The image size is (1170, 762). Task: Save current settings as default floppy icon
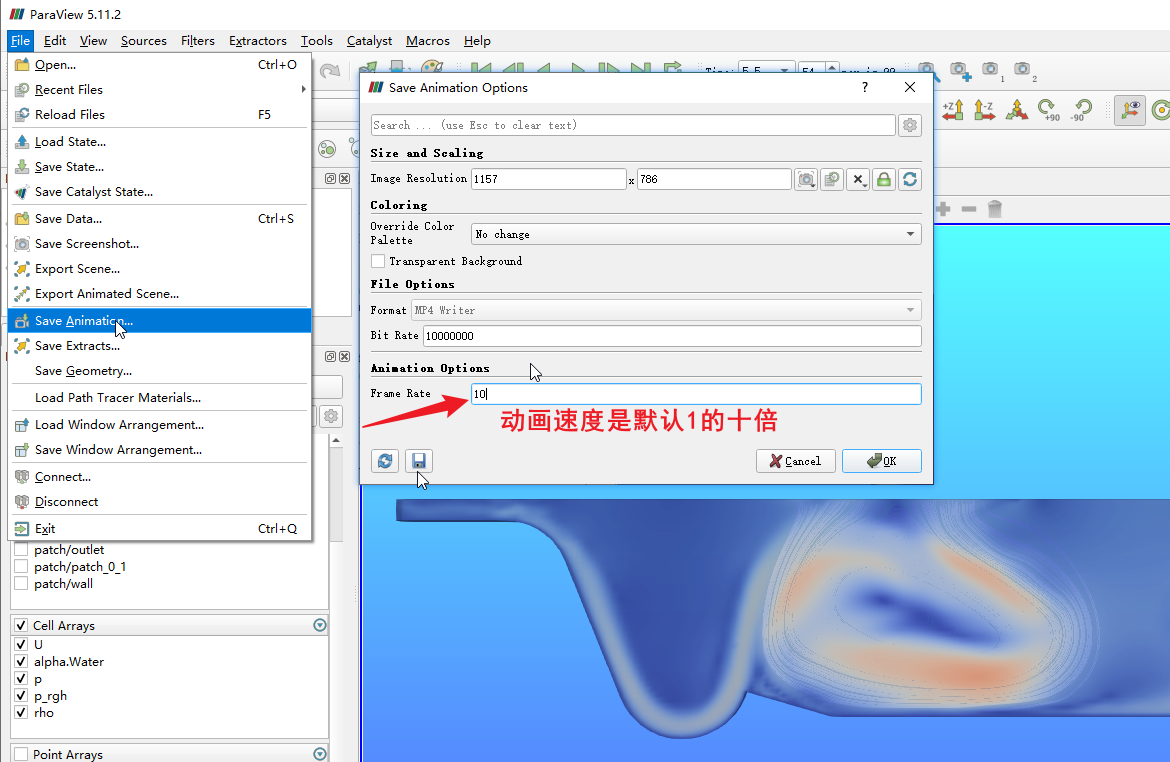coord(419,461)
